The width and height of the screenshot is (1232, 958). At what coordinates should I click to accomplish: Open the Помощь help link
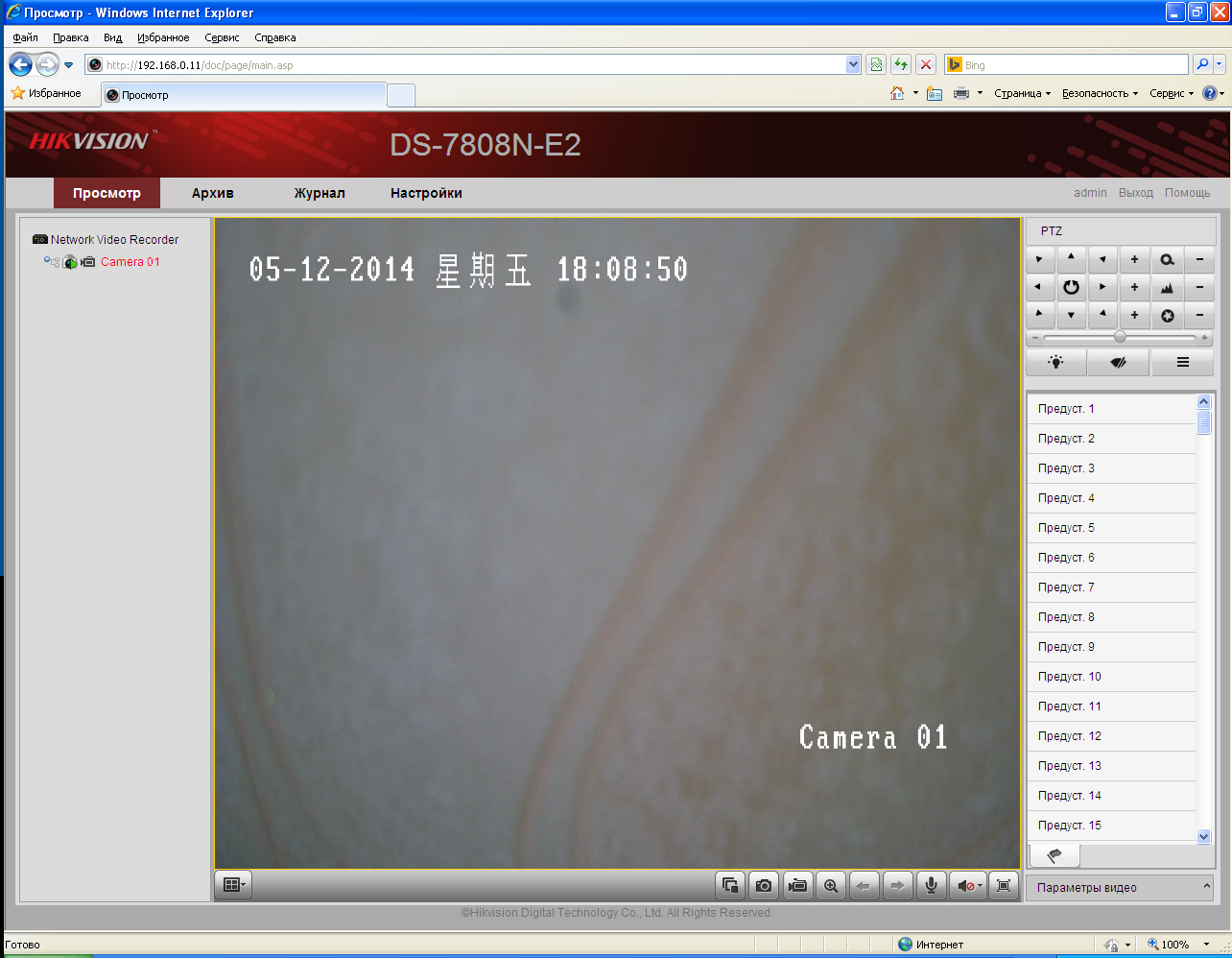[1188, 193]
